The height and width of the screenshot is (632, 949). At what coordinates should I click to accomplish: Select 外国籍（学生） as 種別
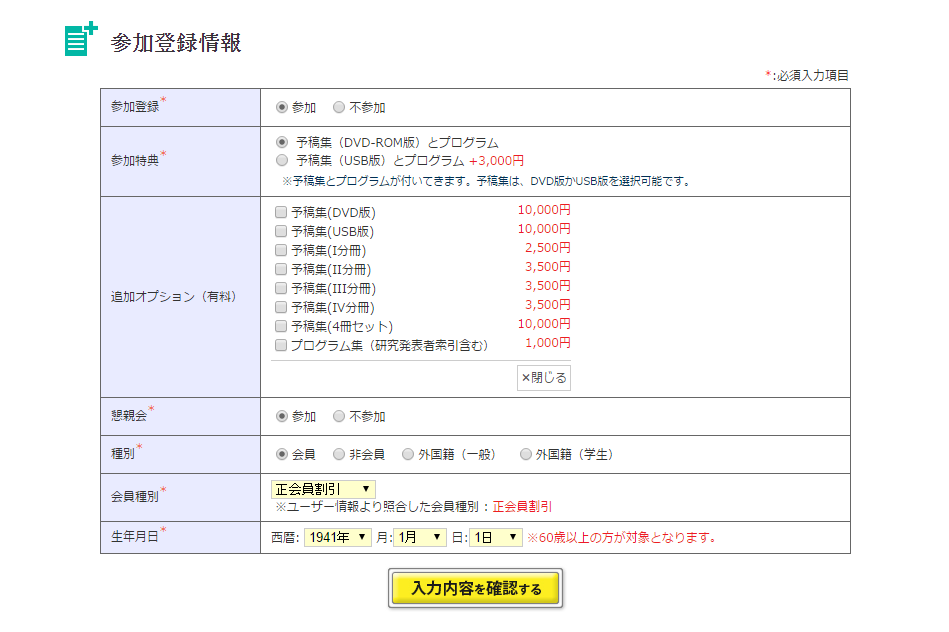click(526, 454)
